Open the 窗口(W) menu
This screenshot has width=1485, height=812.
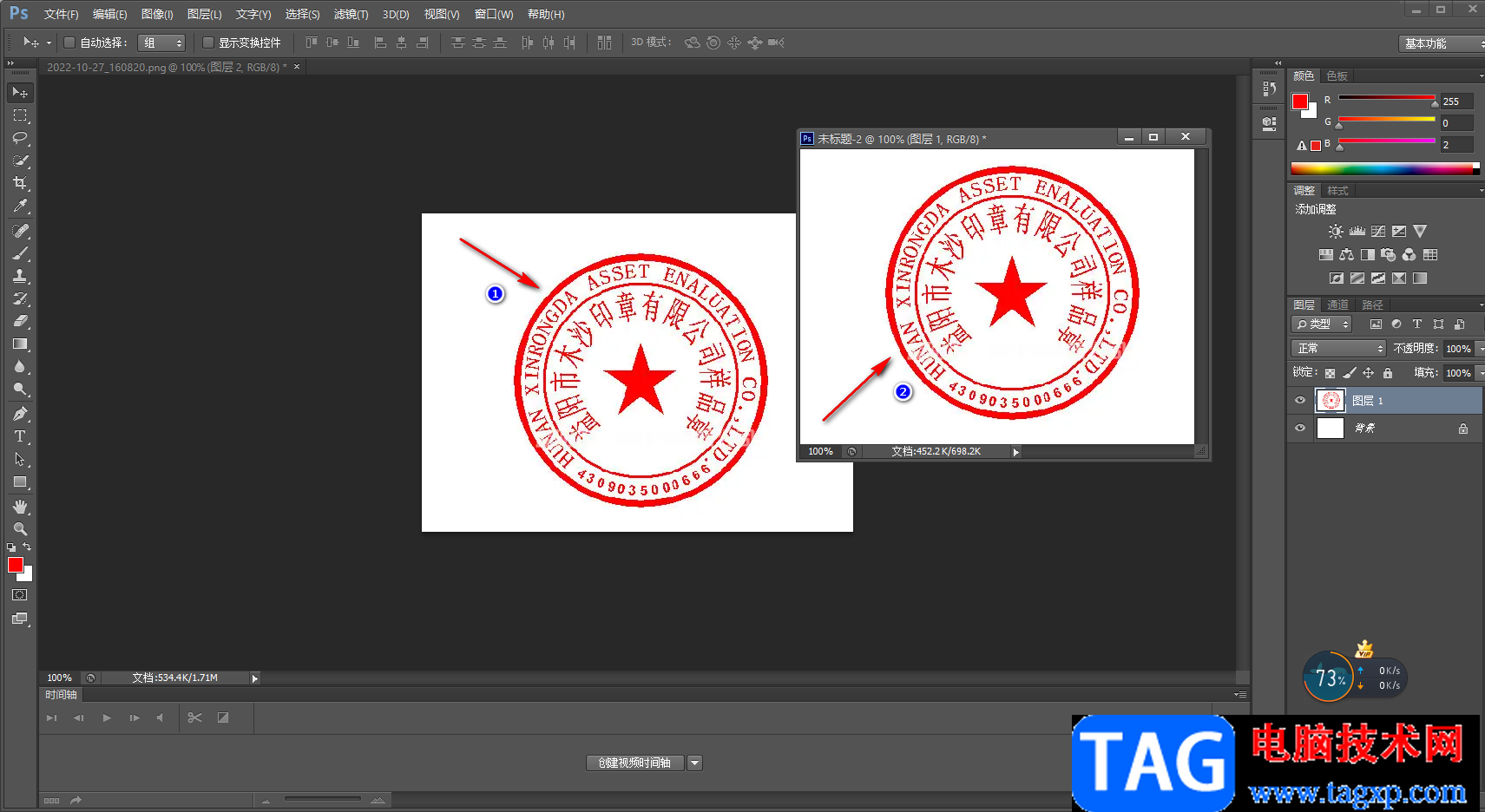pyautogui.click(x=494, y=15)
